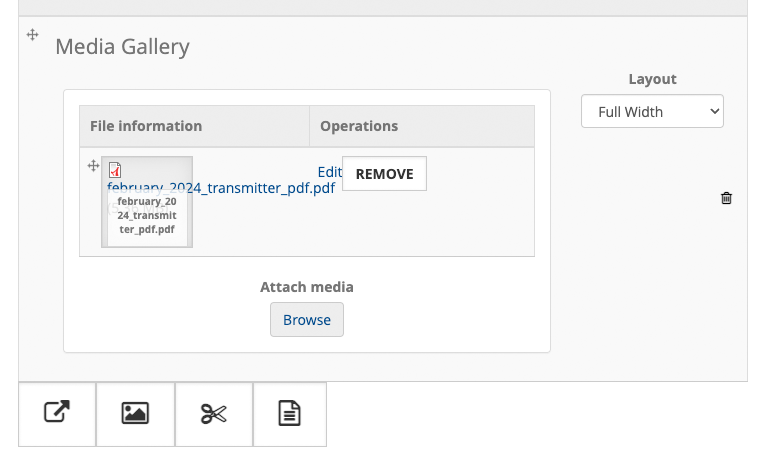Image resolution: width=764 pixels, height=461 pixels.
Task: Click the Media Gallery heading text
Action: point(122,47)
